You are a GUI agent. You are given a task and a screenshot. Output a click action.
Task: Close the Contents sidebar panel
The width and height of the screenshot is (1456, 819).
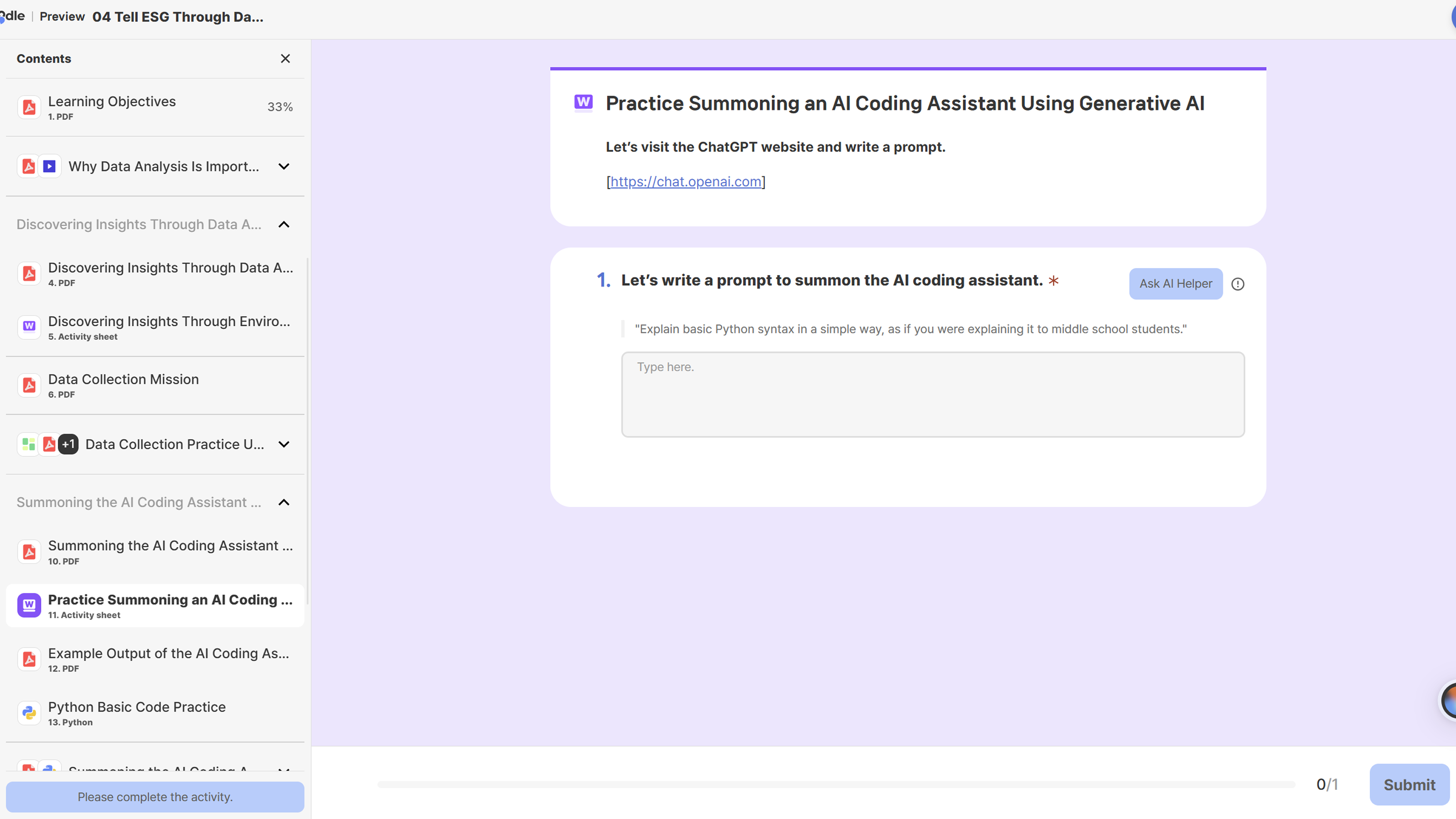(x=285, y=59)
